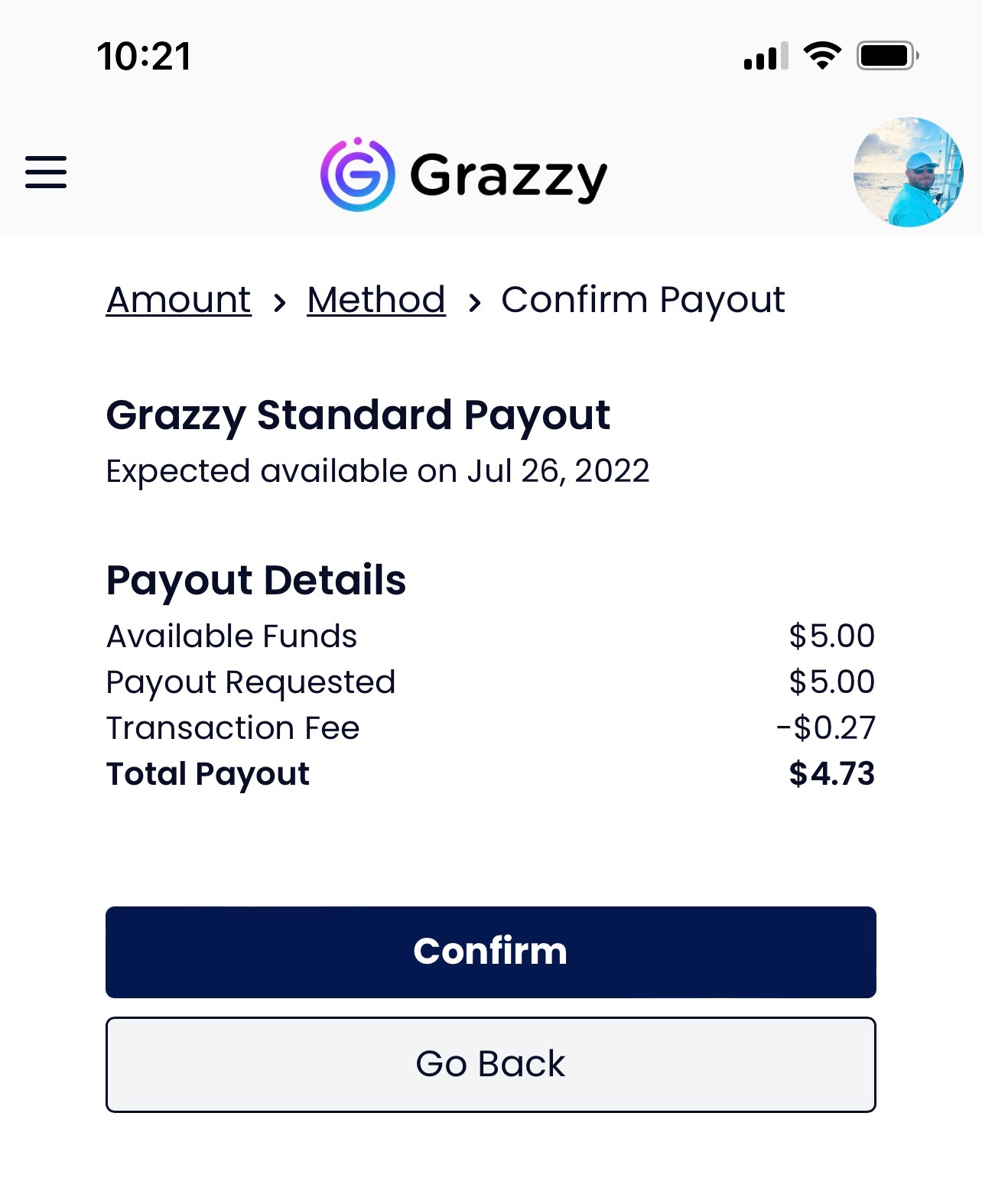The image size is (982, 1204).
Task: Return to the Method step
Action: 376,299
